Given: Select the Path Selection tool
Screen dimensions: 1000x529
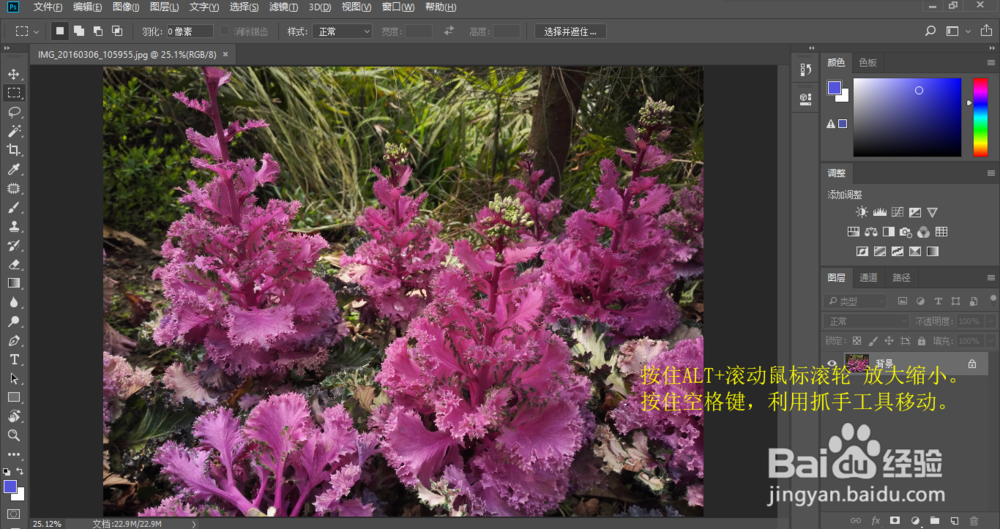Looking at the screenshot, I should click(13, 379).
